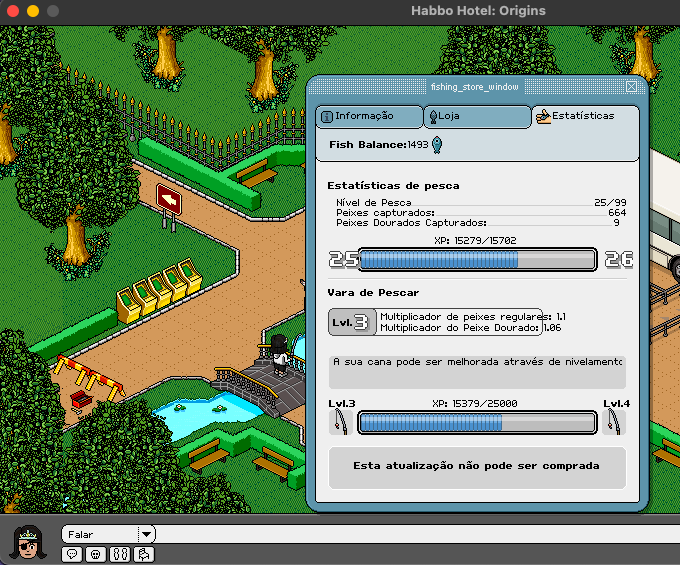Click the Lvl. 3 rod level badge

(352, 322)
